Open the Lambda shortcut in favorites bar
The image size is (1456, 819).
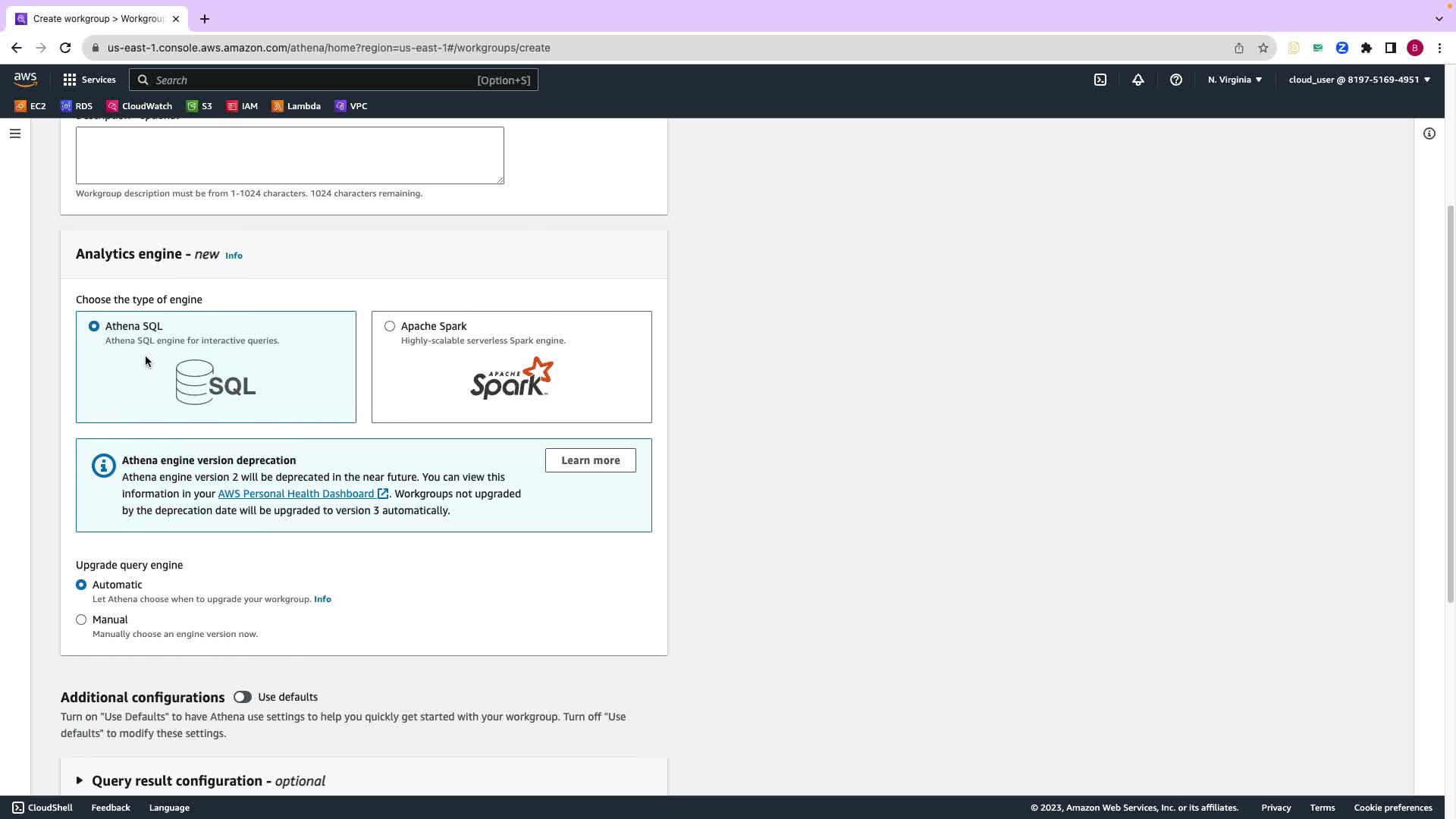(x=297, y=106)
